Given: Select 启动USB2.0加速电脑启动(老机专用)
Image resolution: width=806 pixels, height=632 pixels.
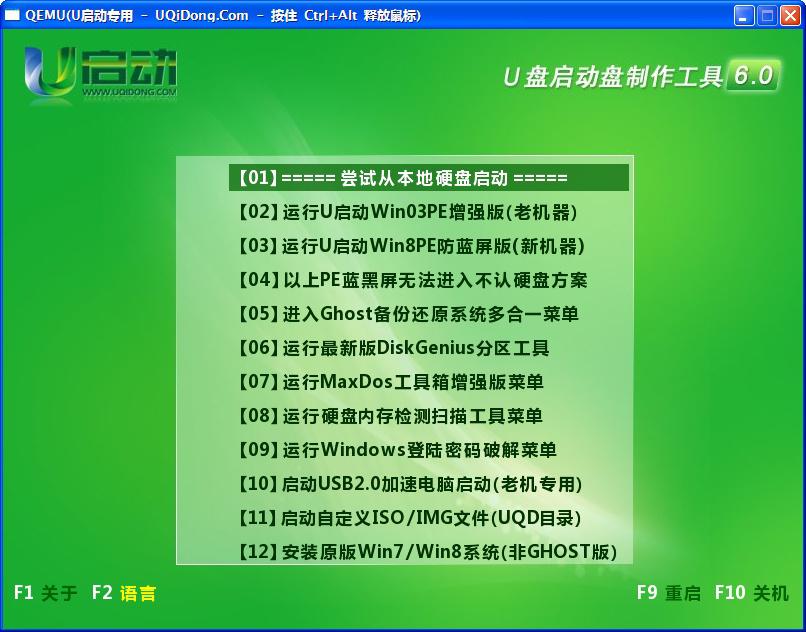Looking at the screenshot, I should (403, 484).
